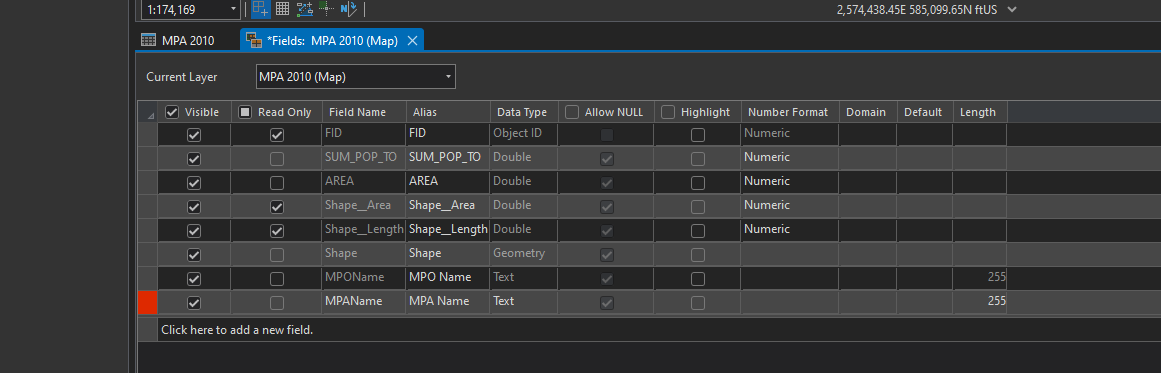Screen dimensions: 1161x373
Task: Check Highlight for Shape__Length field
Action: [697, 231]
